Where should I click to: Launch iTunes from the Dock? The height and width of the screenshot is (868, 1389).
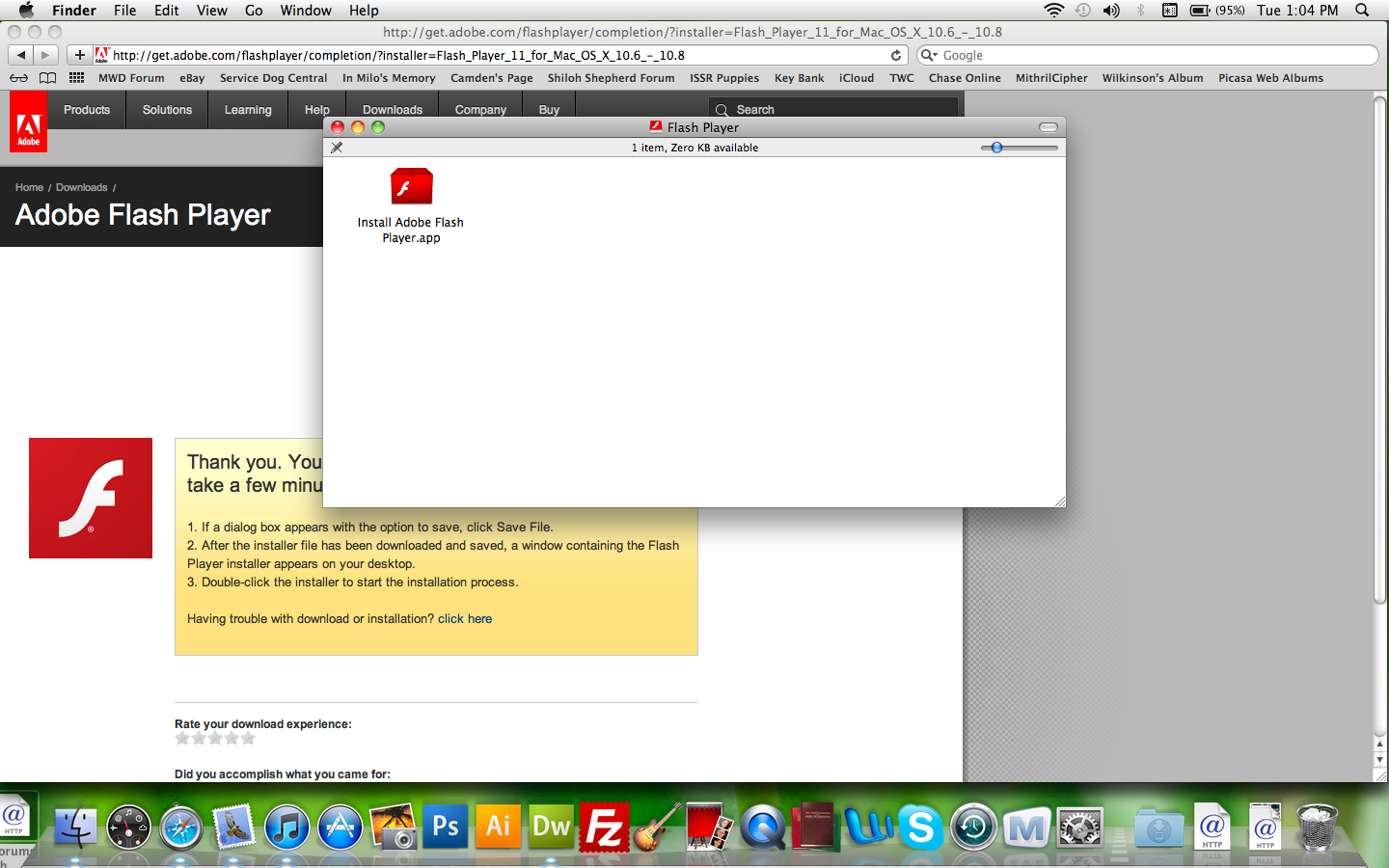[x=286, y=827]
